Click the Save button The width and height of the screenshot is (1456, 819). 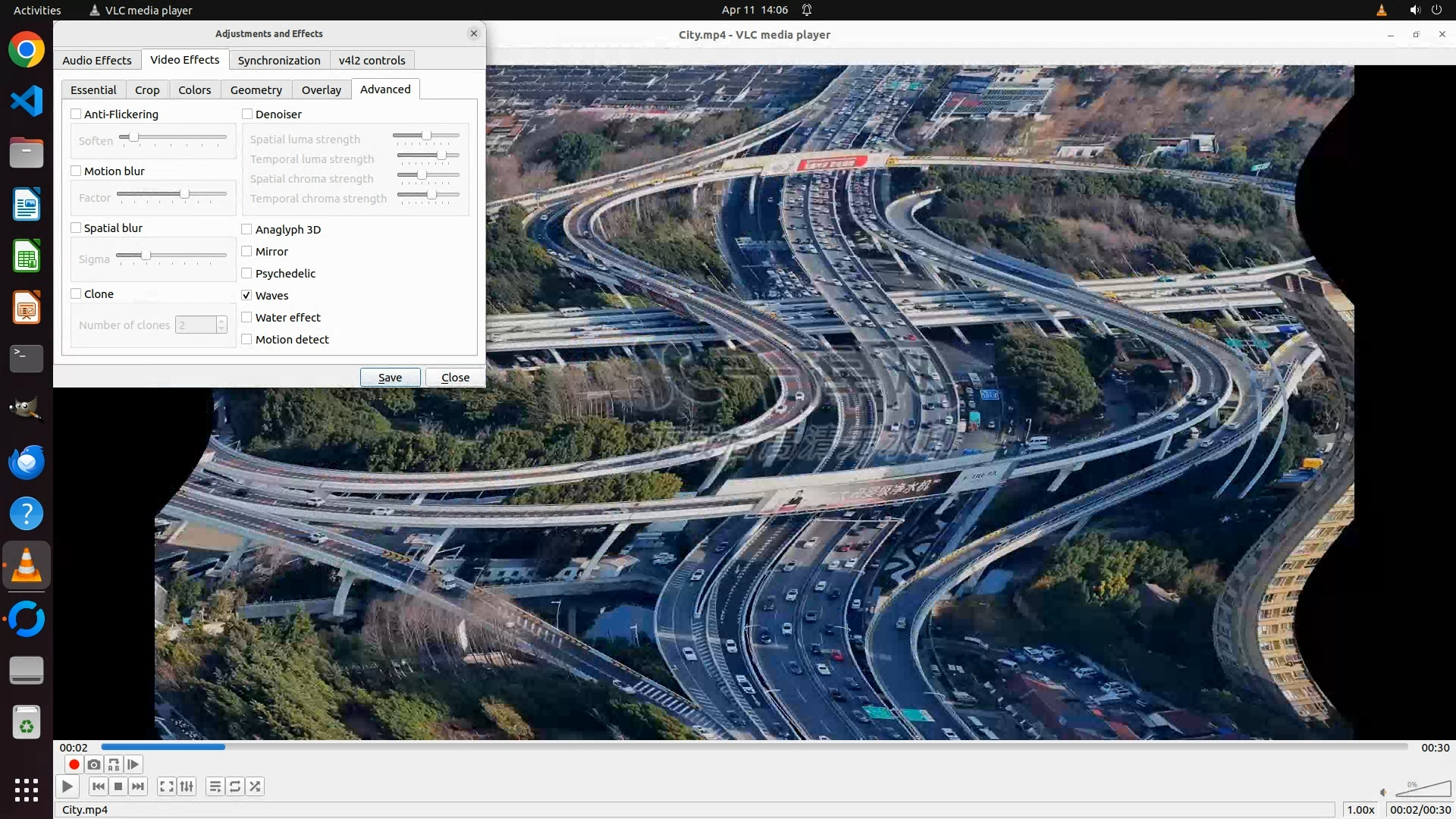[x=390, y=378]
